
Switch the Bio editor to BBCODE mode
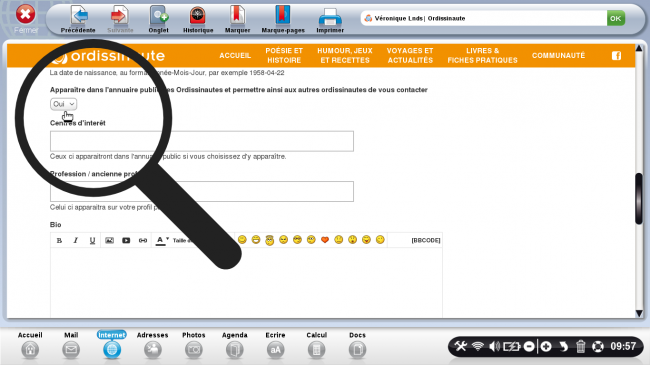pyautogui.click(x=426, y=241)
